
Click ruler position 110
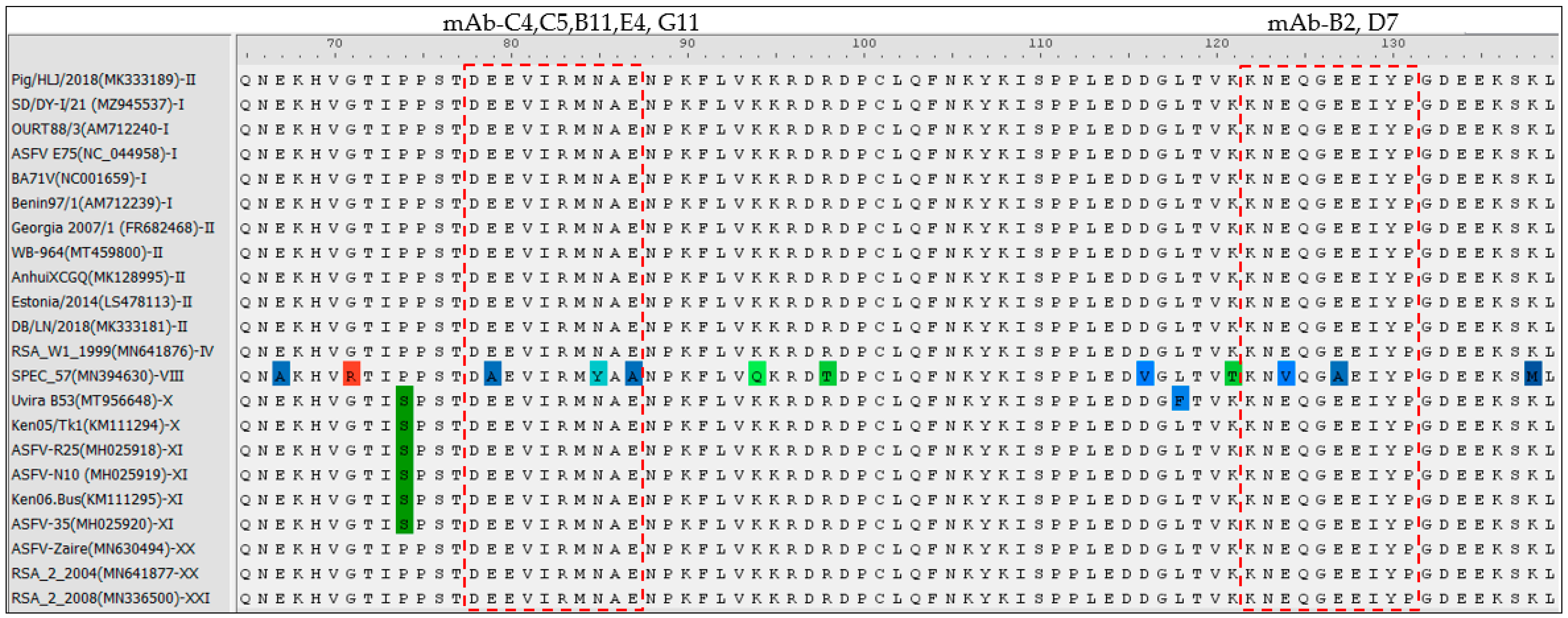tap(1040, 43)
